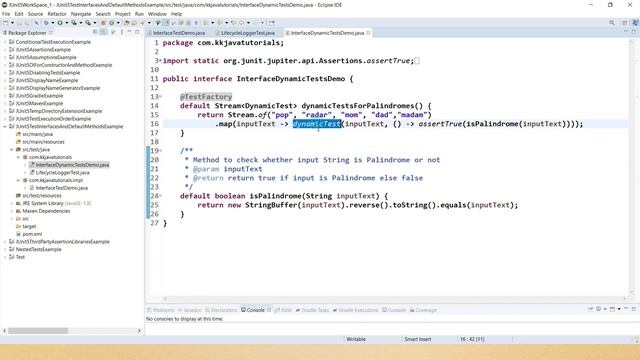This screenshot has width=640, height=360.
Task: Click the Debug bug icon in toolbar
Action: (x=46, y=23)
